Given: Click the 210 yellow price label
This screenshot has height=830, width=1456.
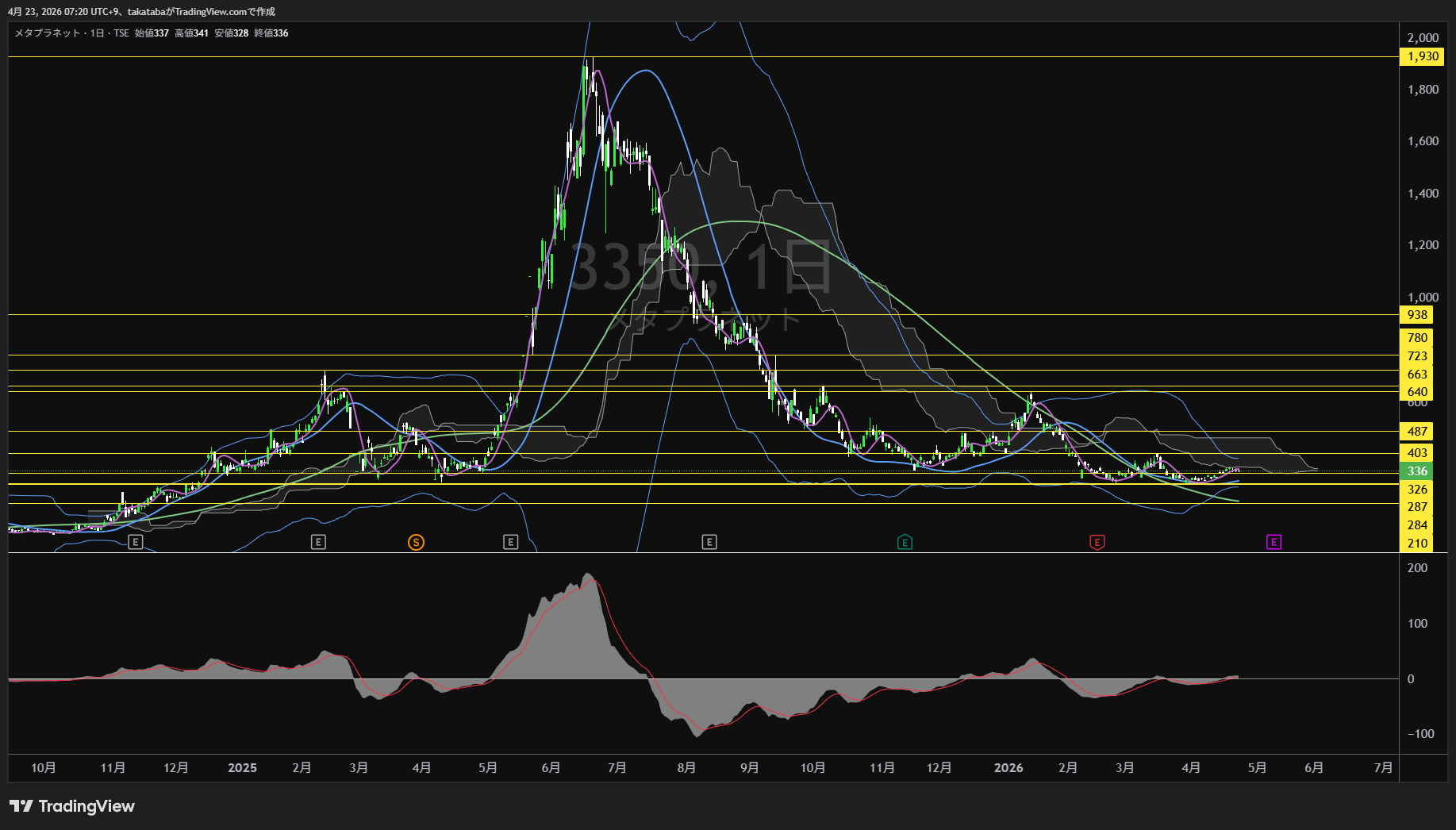Looking at the screenshot, I should (x=1417, y=544).
